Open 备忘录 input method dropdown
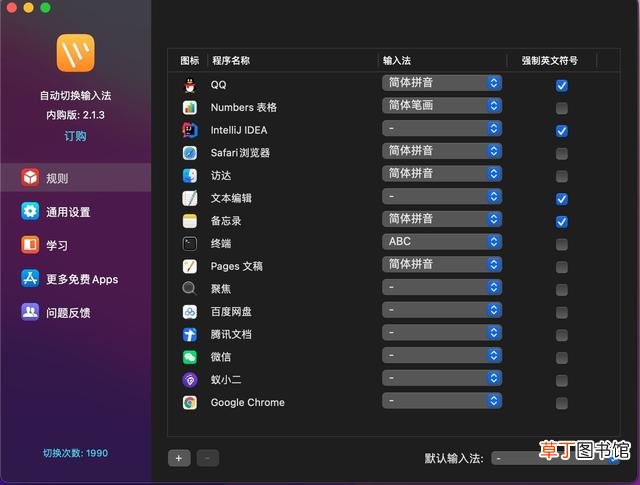This screenshot has width=640, height=485. 442,219
